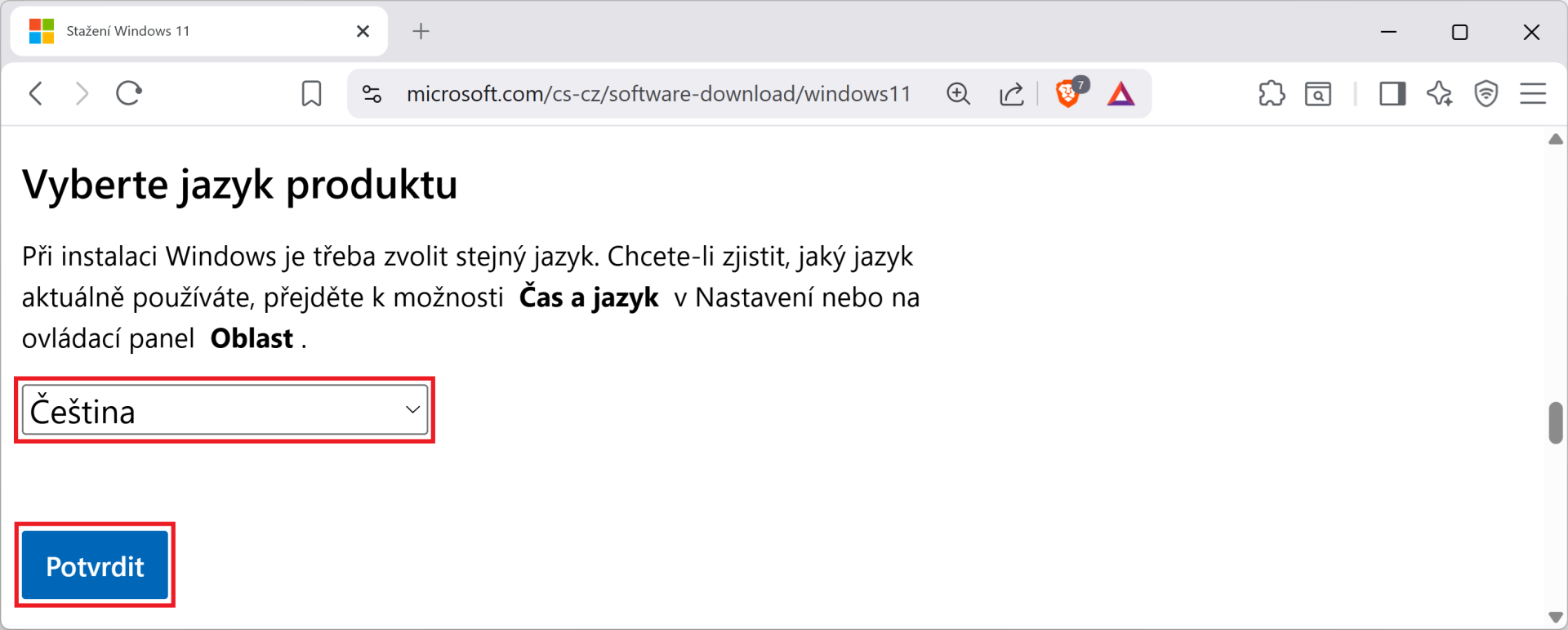
Task: Switch to Stažení Windows 11 tab
Action: (199, 31)
